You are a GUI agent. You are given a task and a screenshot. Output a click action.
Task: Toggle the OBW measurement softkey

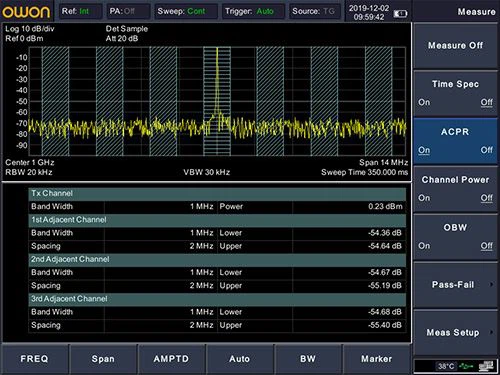[x=455, y=237]
